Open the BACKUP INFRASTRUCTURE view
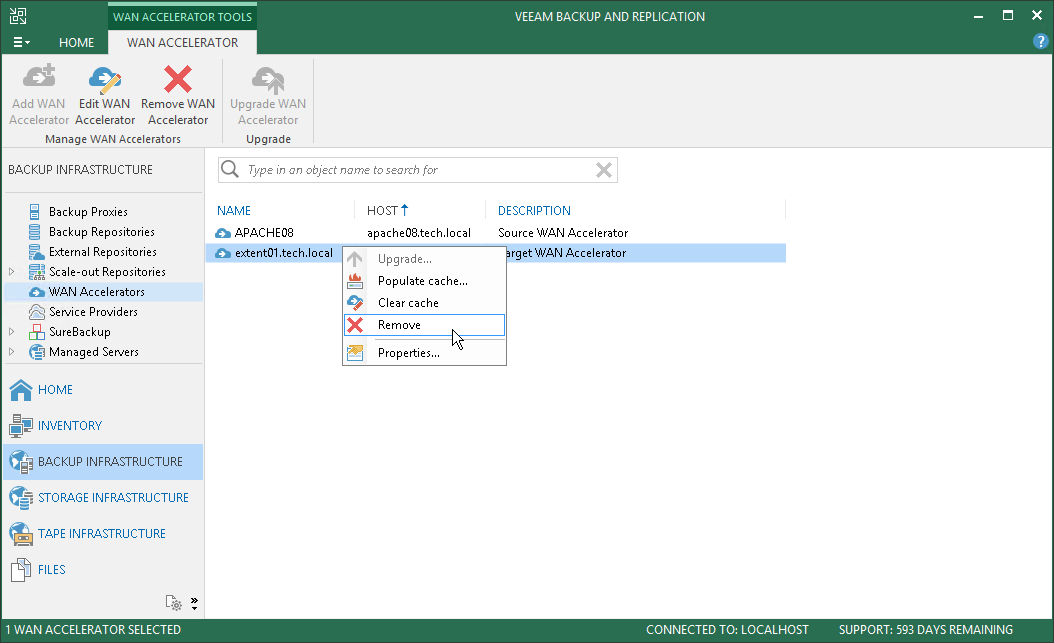Image resolution: width=1054 pixels, height=643 pixels. 103,462
